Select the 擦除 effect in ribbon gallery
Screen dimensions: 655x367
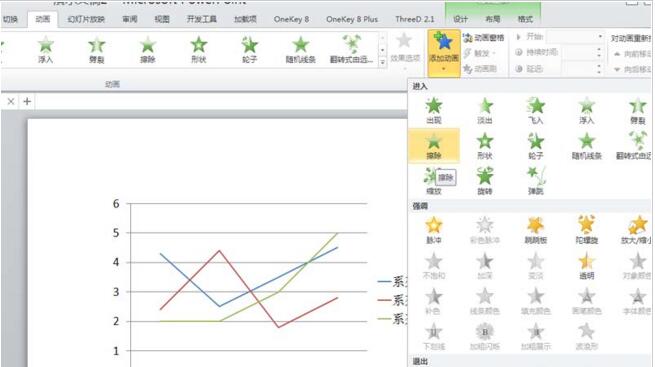click(x=147, y=50)
